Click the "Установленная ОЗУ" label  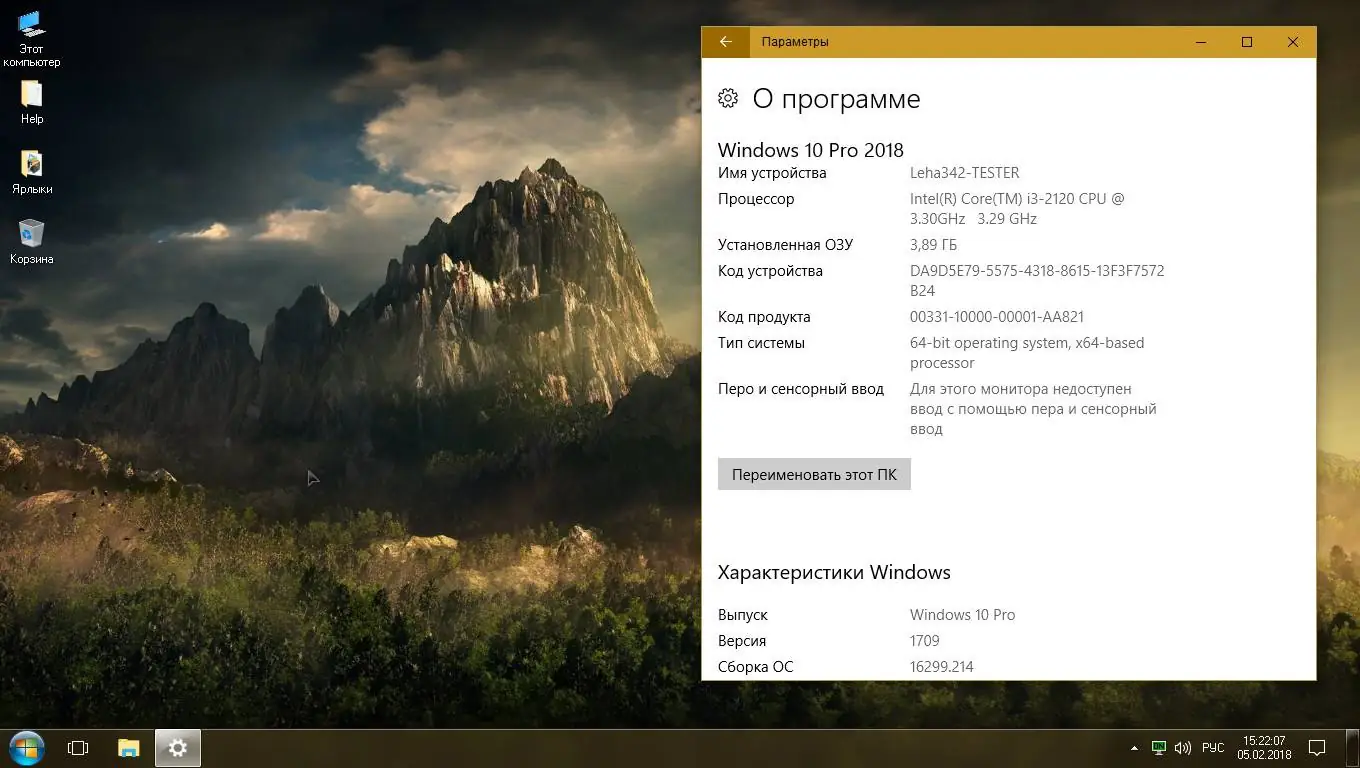pyautogui.click(x=785, y=245)
